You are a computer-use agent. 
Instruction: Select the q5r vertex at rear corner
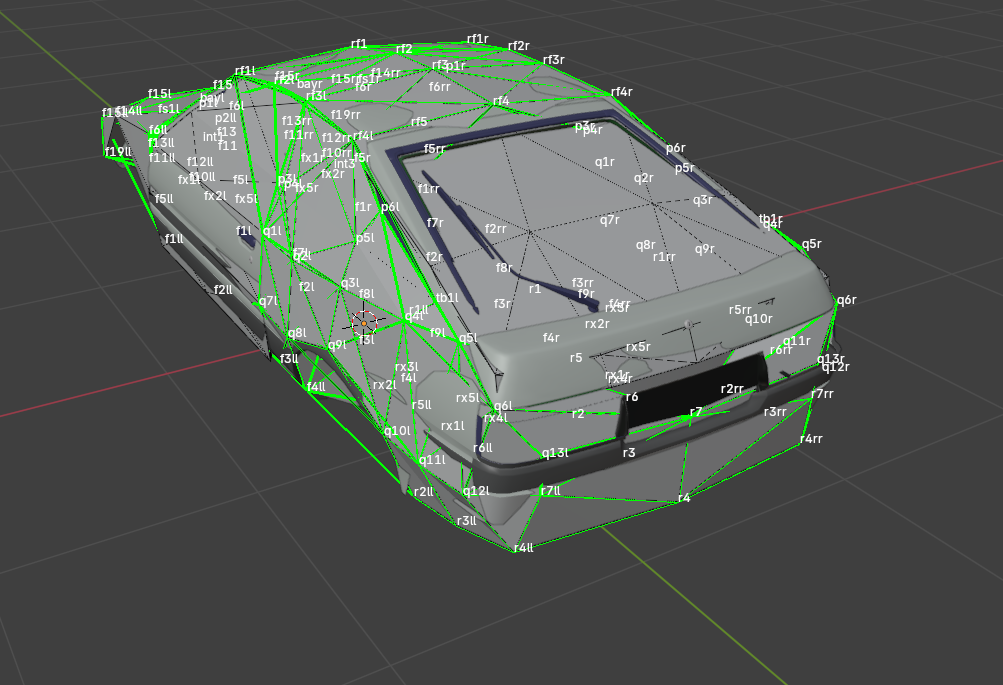tap(811, 244)
